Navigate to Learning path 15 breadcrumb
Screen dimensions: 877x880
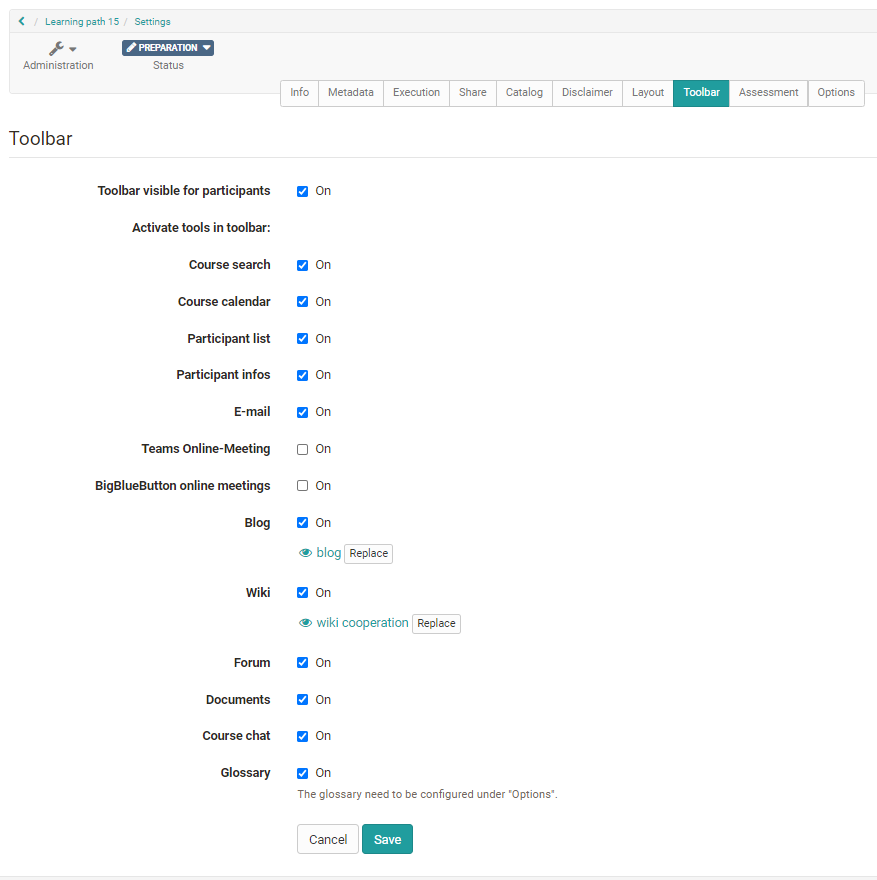[82, 22]
